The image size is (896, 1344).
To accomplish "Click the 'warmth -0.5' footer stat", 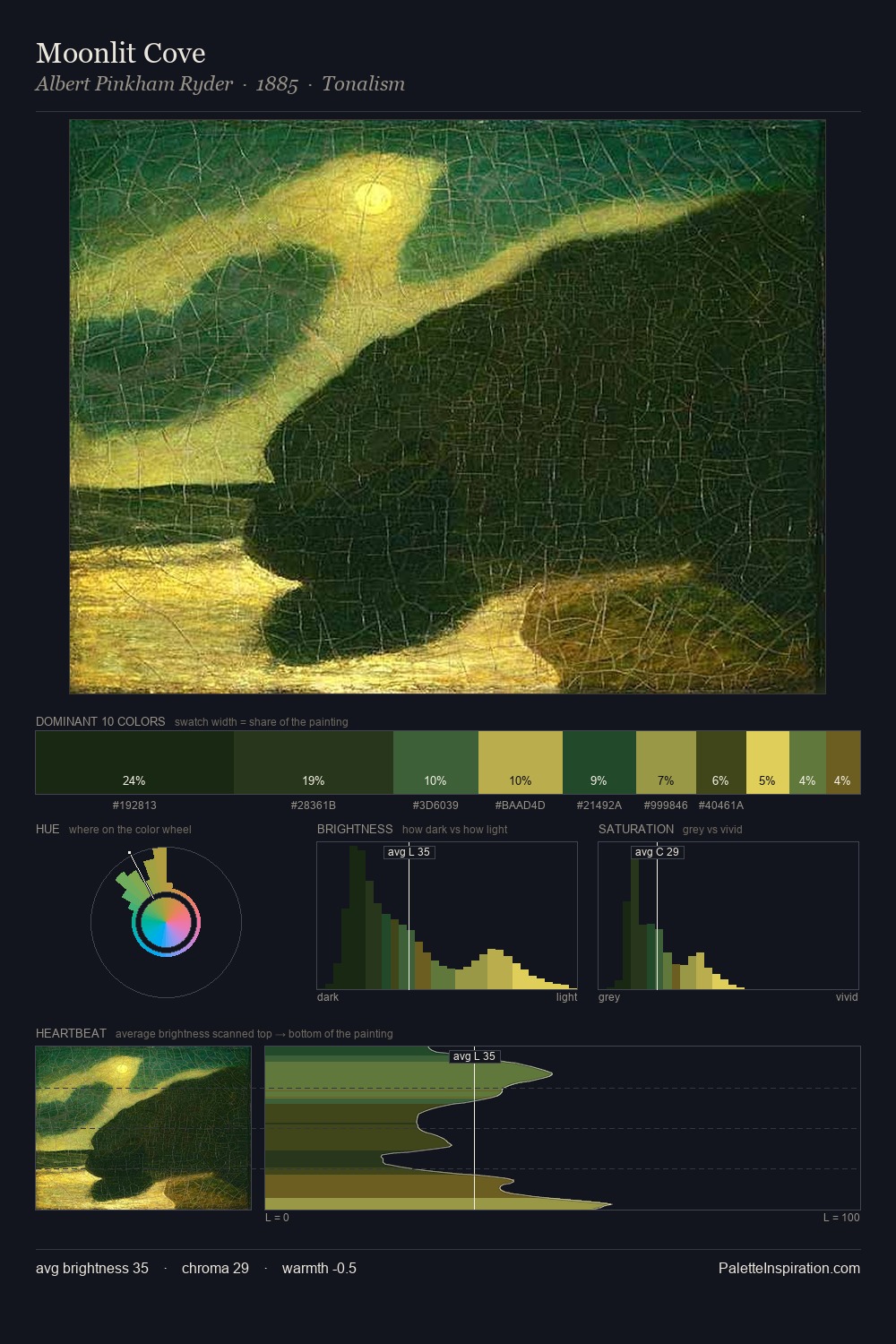I will [x=319, y=1268].
